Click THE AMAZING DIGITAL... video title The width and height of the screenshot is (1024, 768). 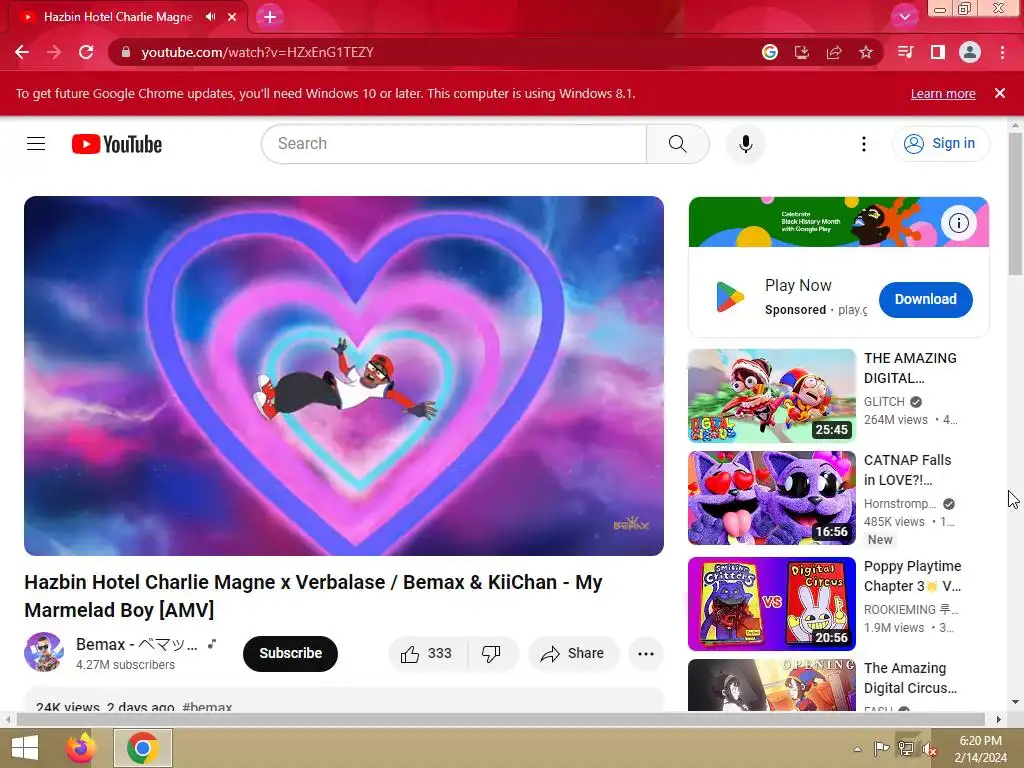point(910,368)
